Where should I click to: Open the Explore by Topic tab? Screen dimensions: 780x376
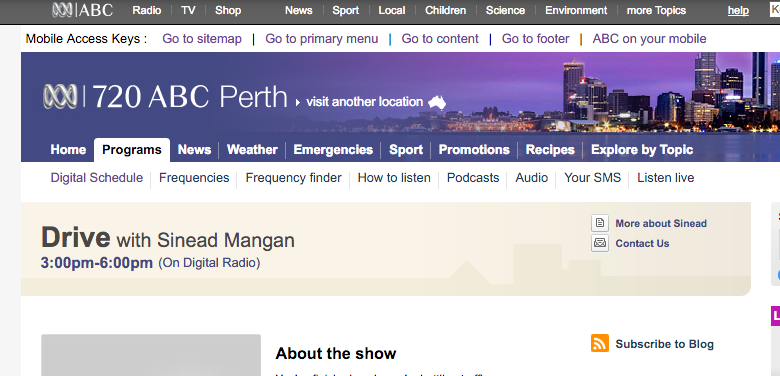[x=642, y=150]
